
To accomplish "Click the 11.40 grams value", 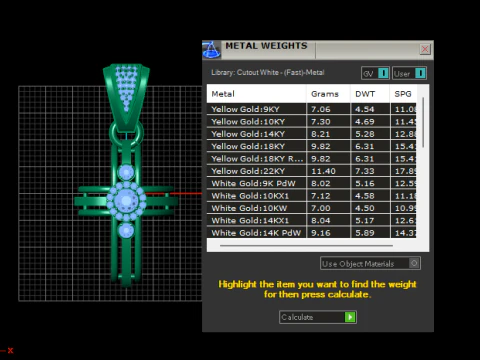I will [x=323, y=171].
